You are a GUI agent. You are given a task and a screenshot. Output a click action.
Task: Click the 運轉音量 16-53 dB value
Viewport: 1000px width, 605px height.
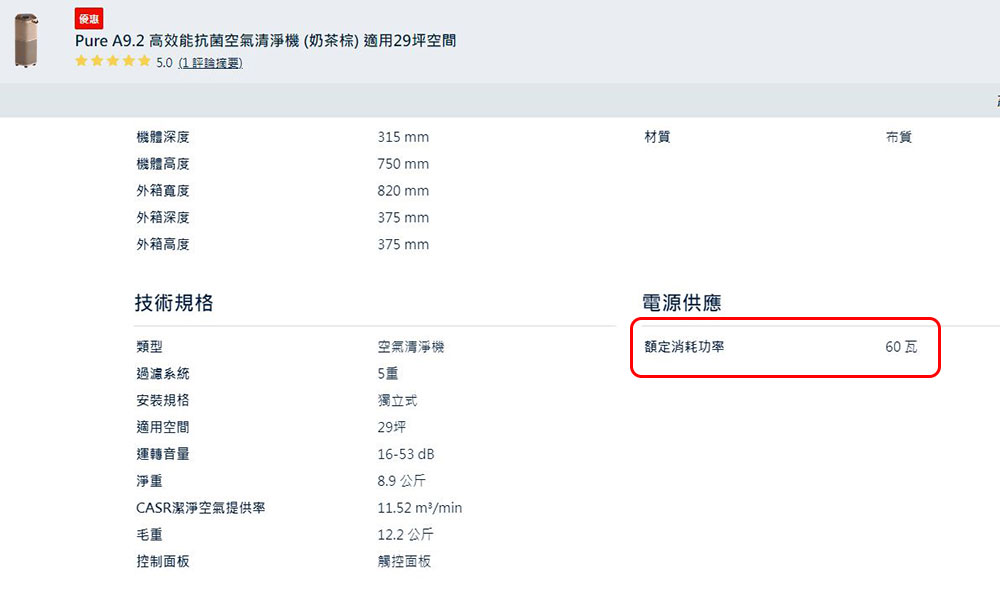point(406,454)
